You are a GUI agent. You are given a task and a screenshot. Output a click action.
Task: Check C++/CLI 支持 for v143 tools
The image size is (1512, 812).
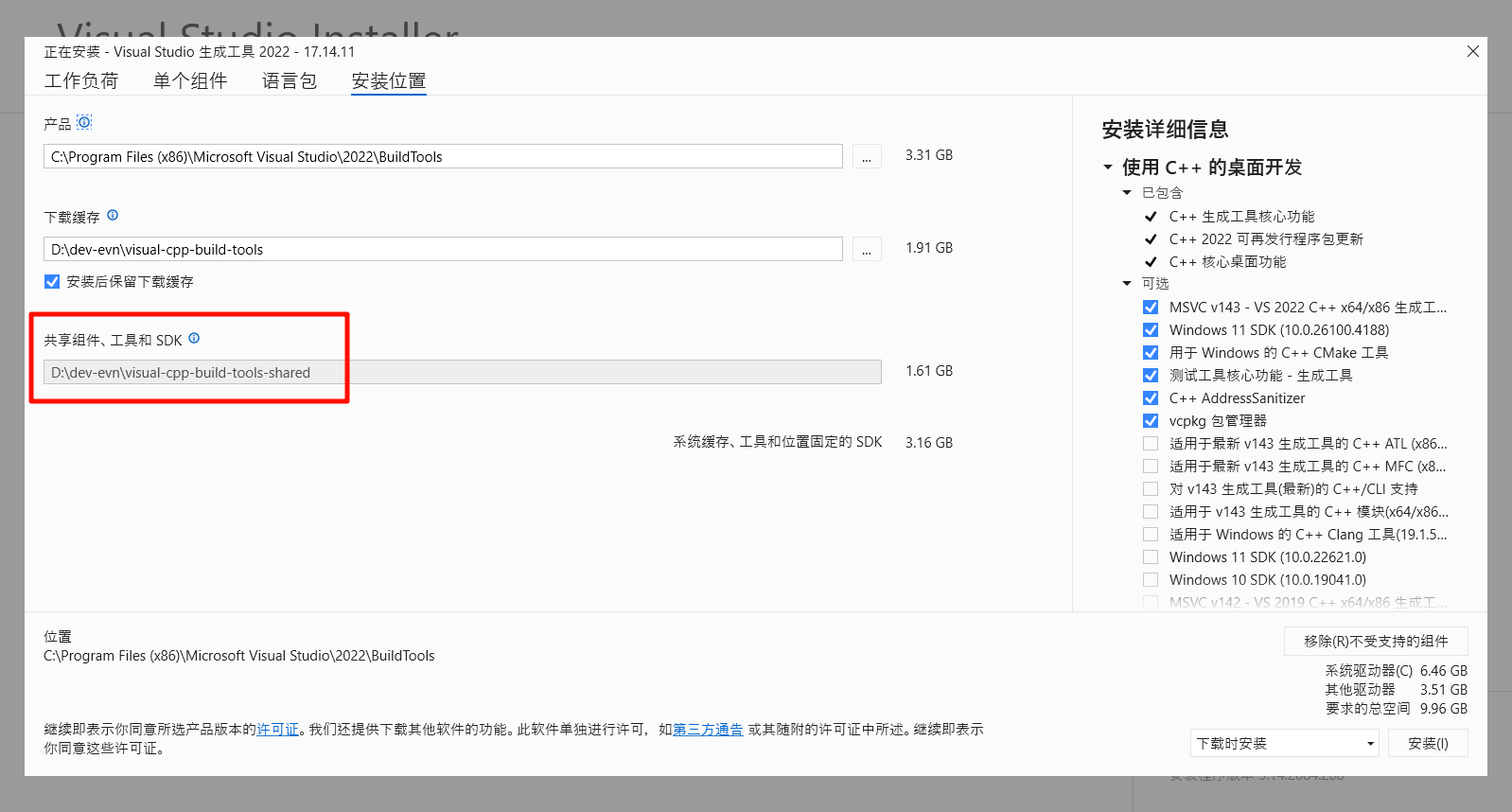pyautogui.click(x=1151, y=488)
